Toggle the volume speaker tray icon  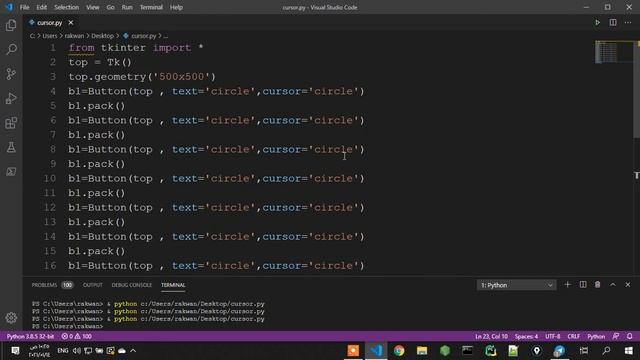(77, 351)
